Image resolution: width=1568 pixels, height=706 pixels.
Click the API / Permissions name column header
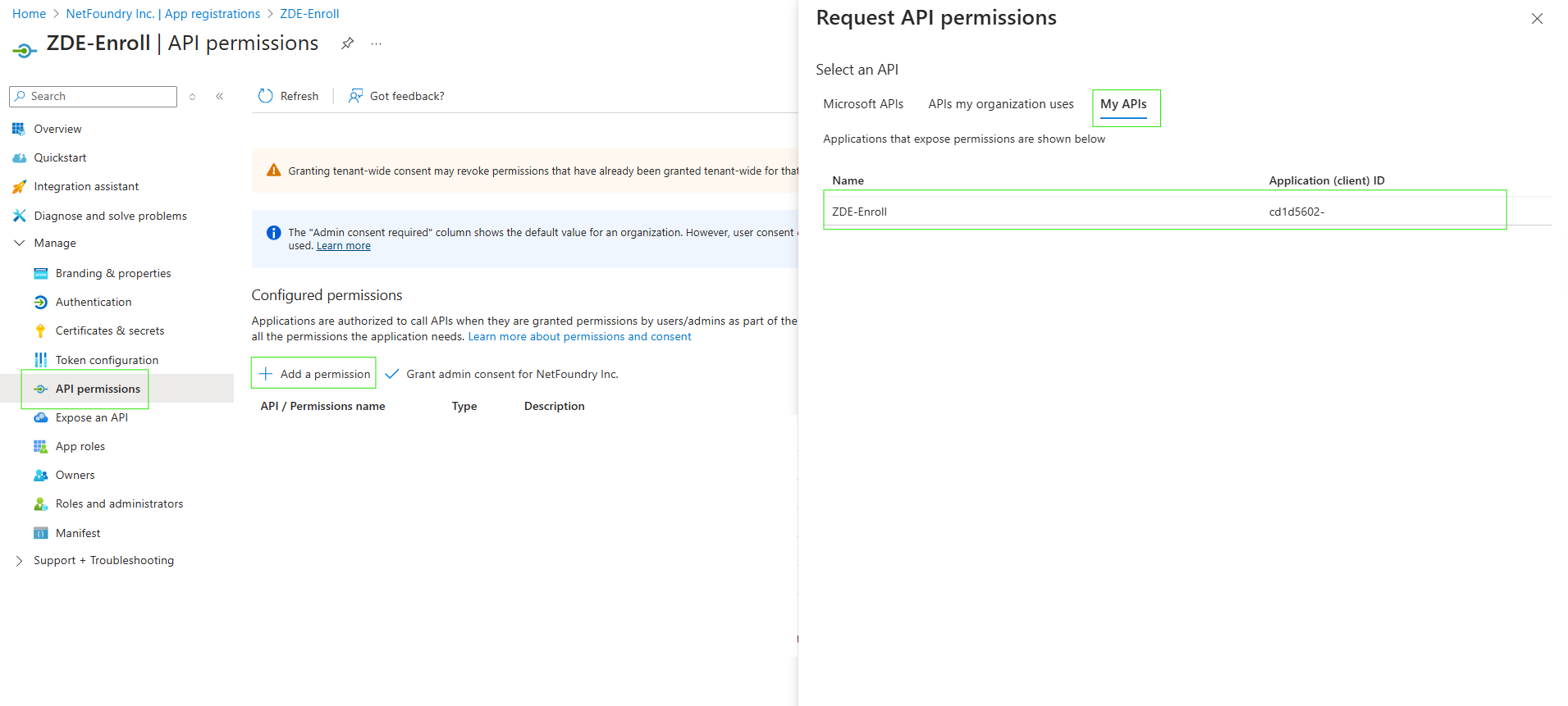pyautogui.click(x=322, y=406)
